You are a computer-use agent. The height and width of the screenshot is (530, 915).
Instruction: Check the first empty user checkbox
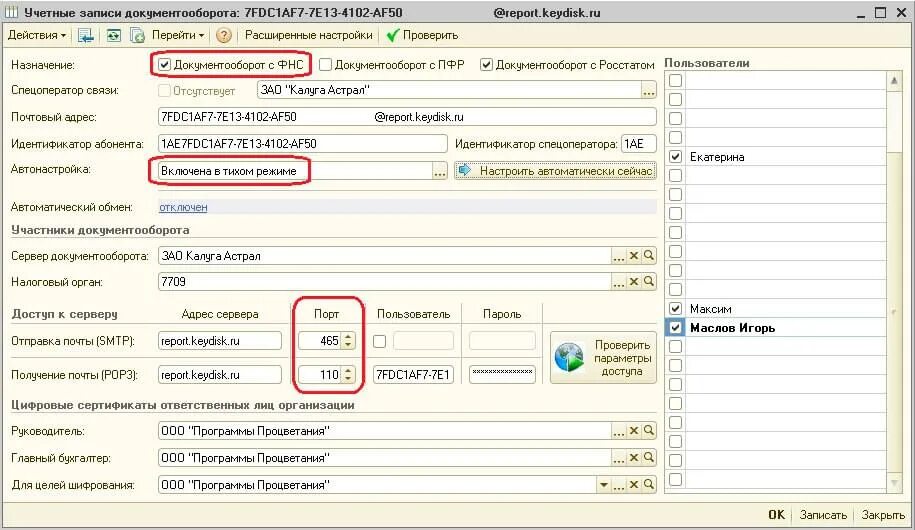pos(675,81)
